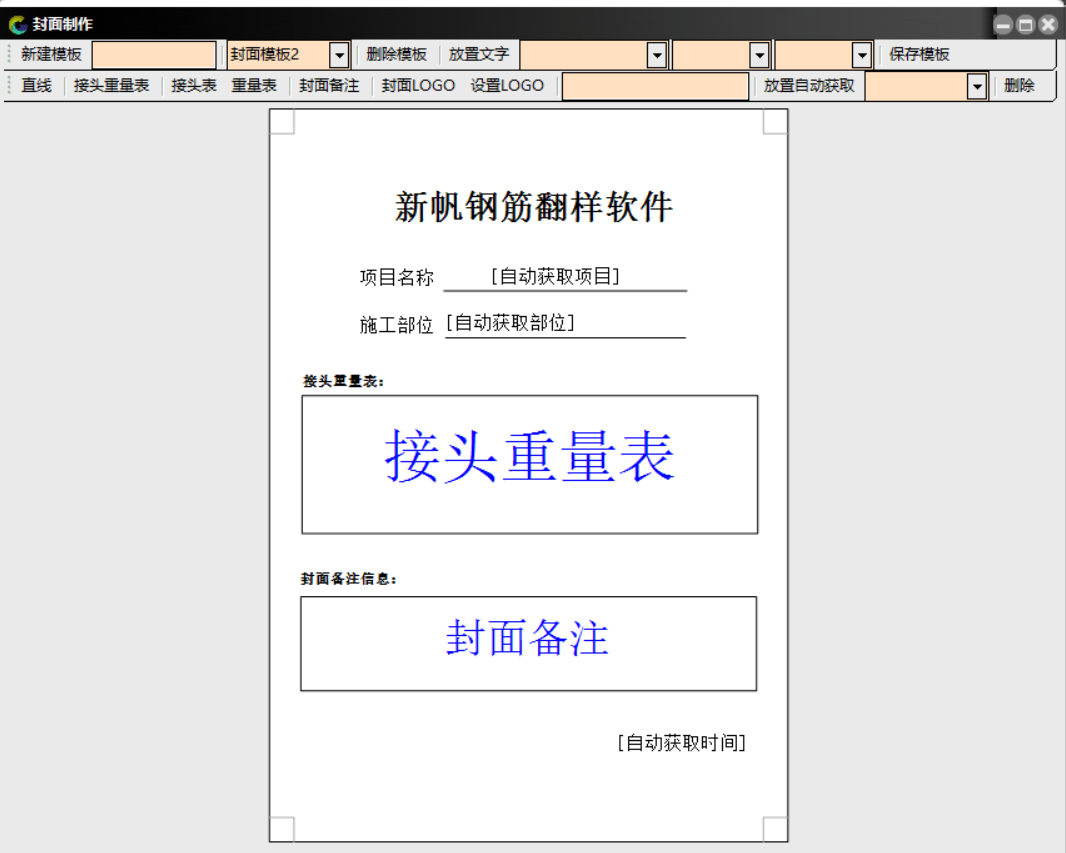Select the 直线 line tool
1066x853 pixels.
37,86
